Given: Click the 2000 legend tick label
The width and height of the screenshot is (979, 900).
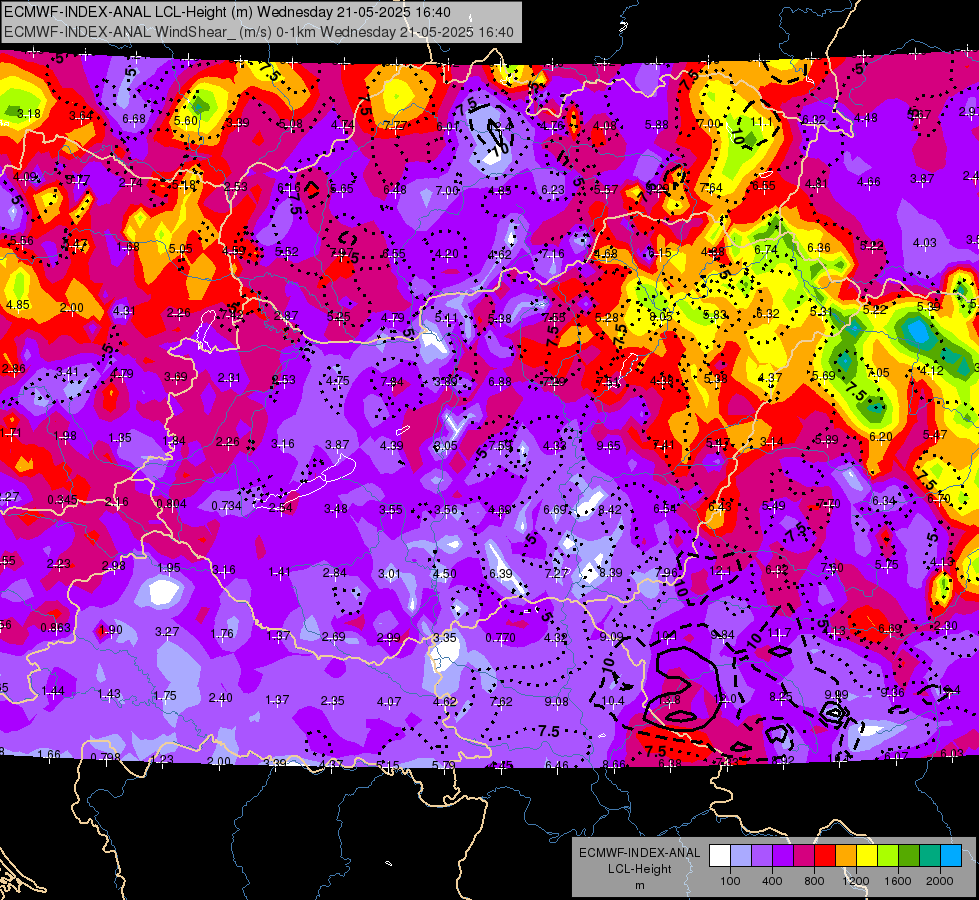Looking at the screenshot, I should point(940,881).
